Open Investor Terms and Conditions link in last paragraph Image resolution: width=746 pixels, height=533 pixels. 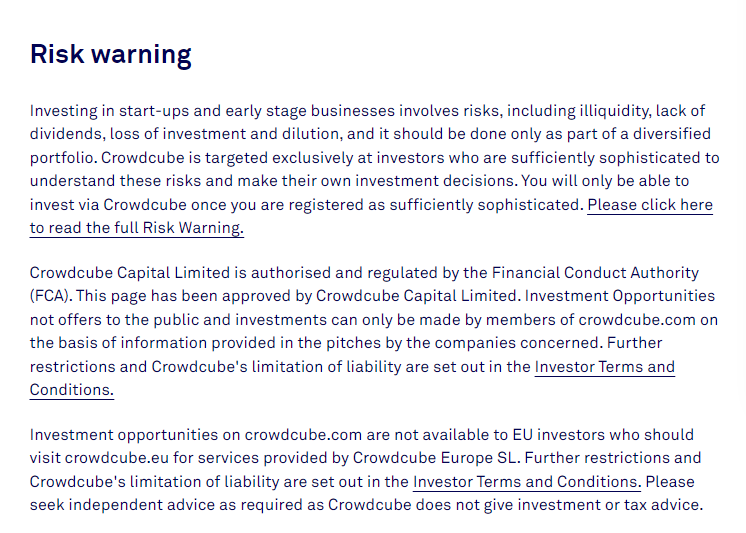(x=526, y=481)
